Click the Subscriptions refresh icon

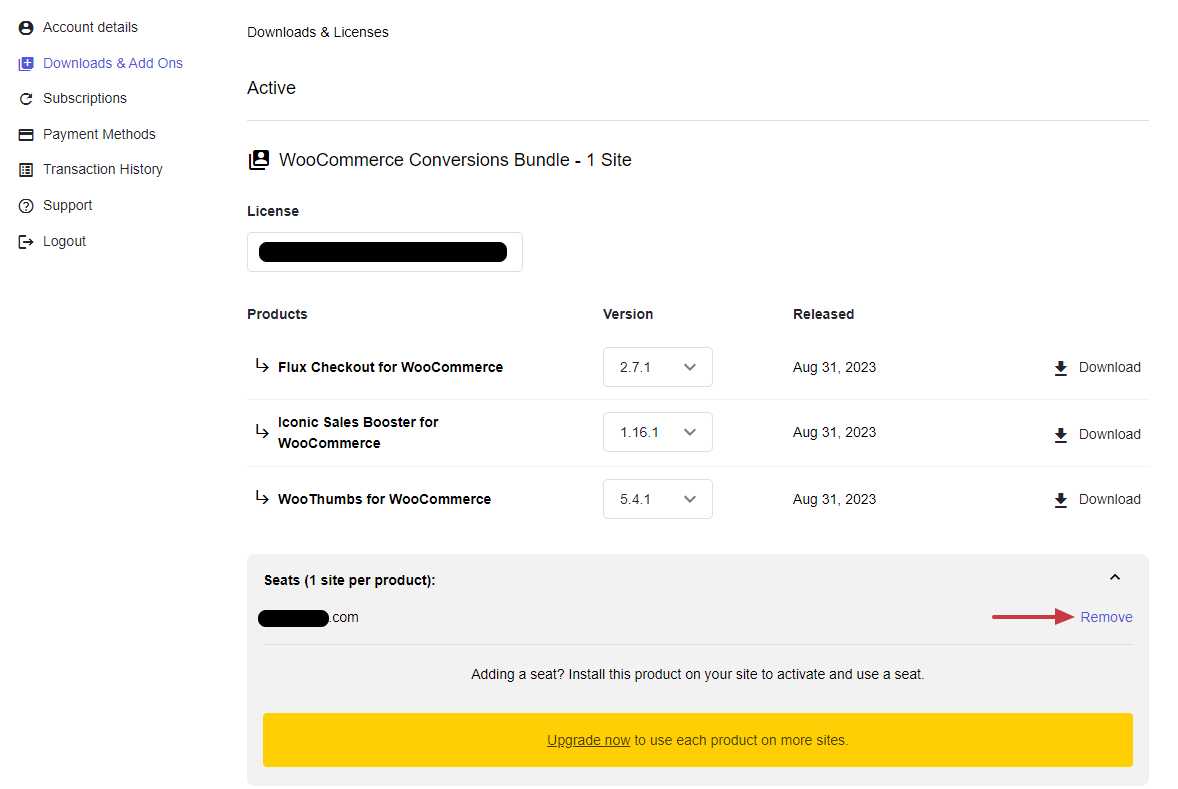click(26, 99)
